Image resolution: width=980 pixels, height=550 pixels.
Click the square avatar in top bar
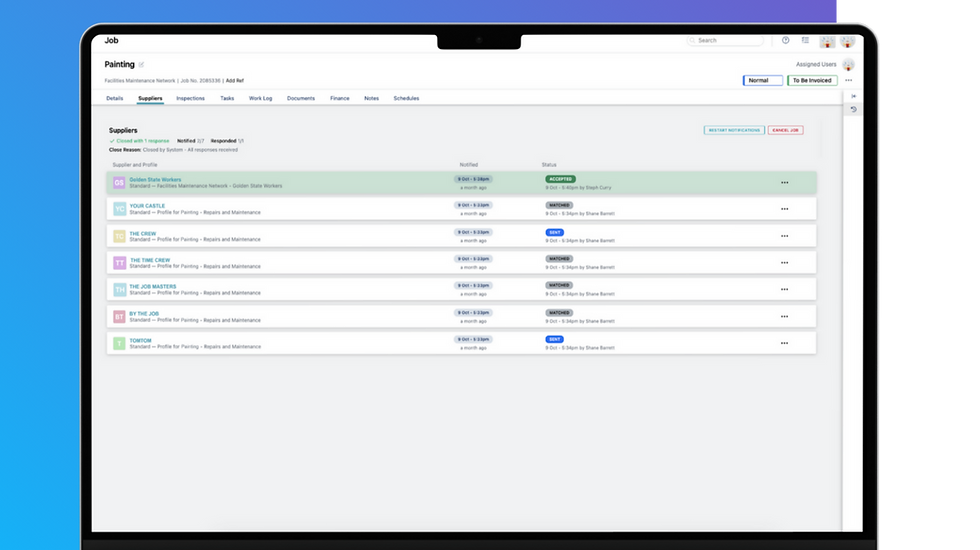[828, 42]
